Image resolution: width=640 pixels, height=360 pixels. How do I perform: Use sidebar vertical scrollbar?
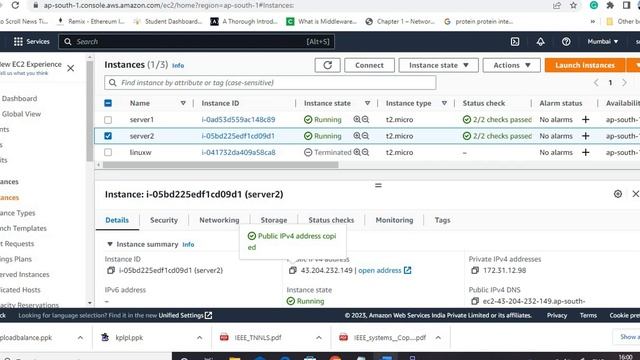click(x=89, y=110)
